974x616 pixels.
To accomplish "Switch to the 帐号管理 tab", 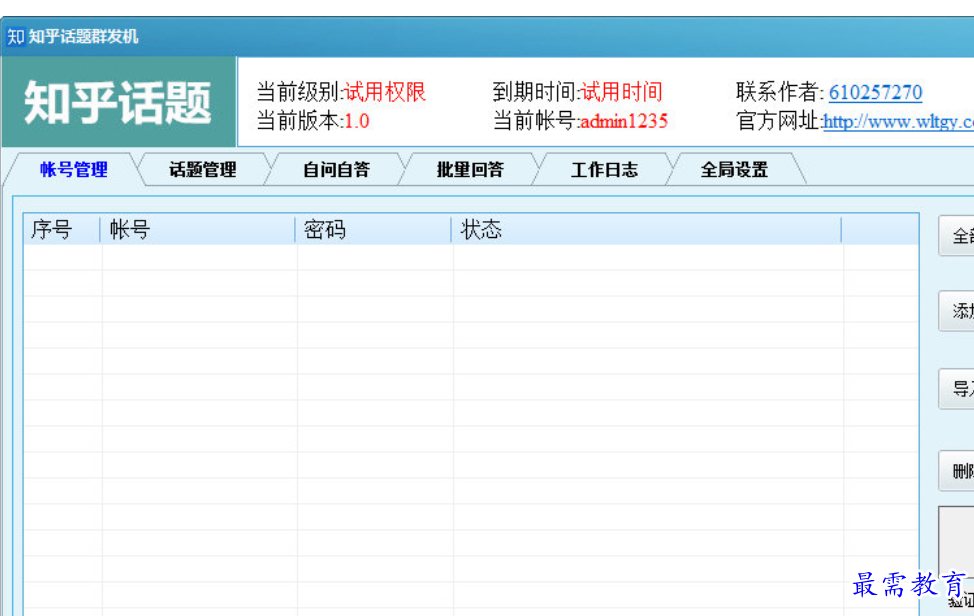I will coord(73,170).
